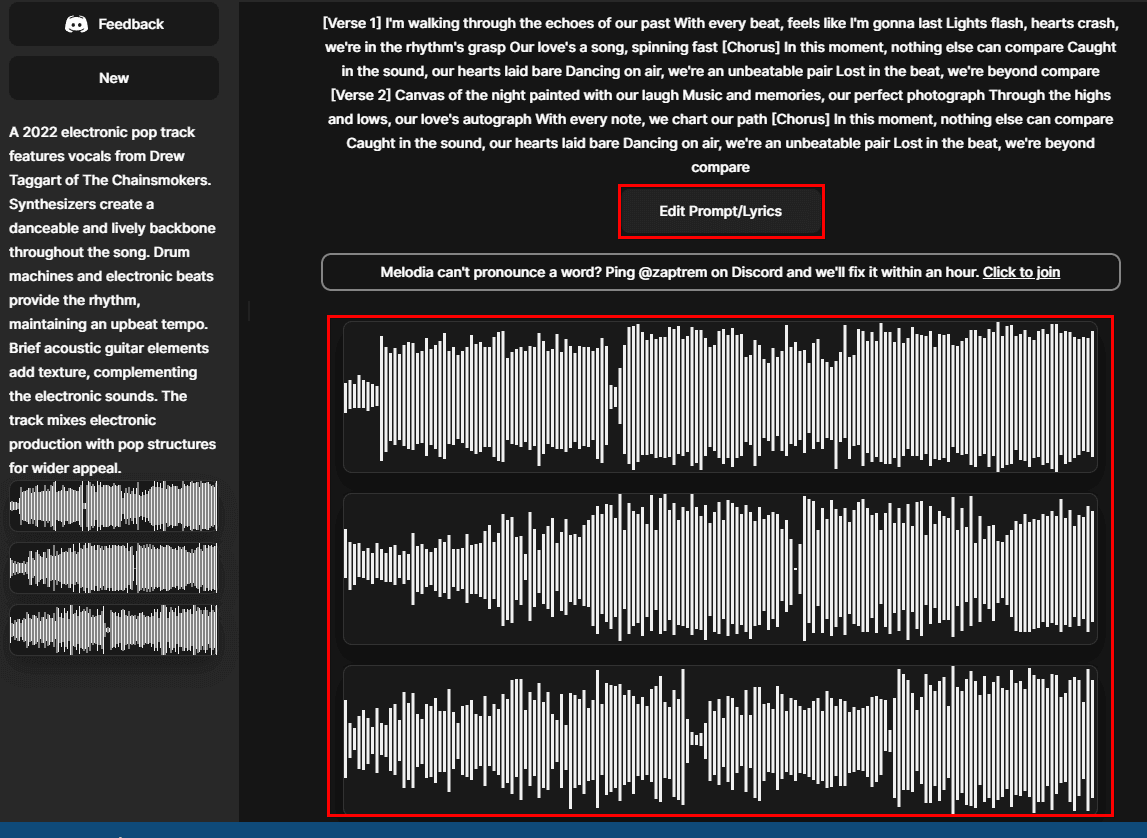
Task: Select the second sidebar waveform thumbnail
Action: coord(114,567)
